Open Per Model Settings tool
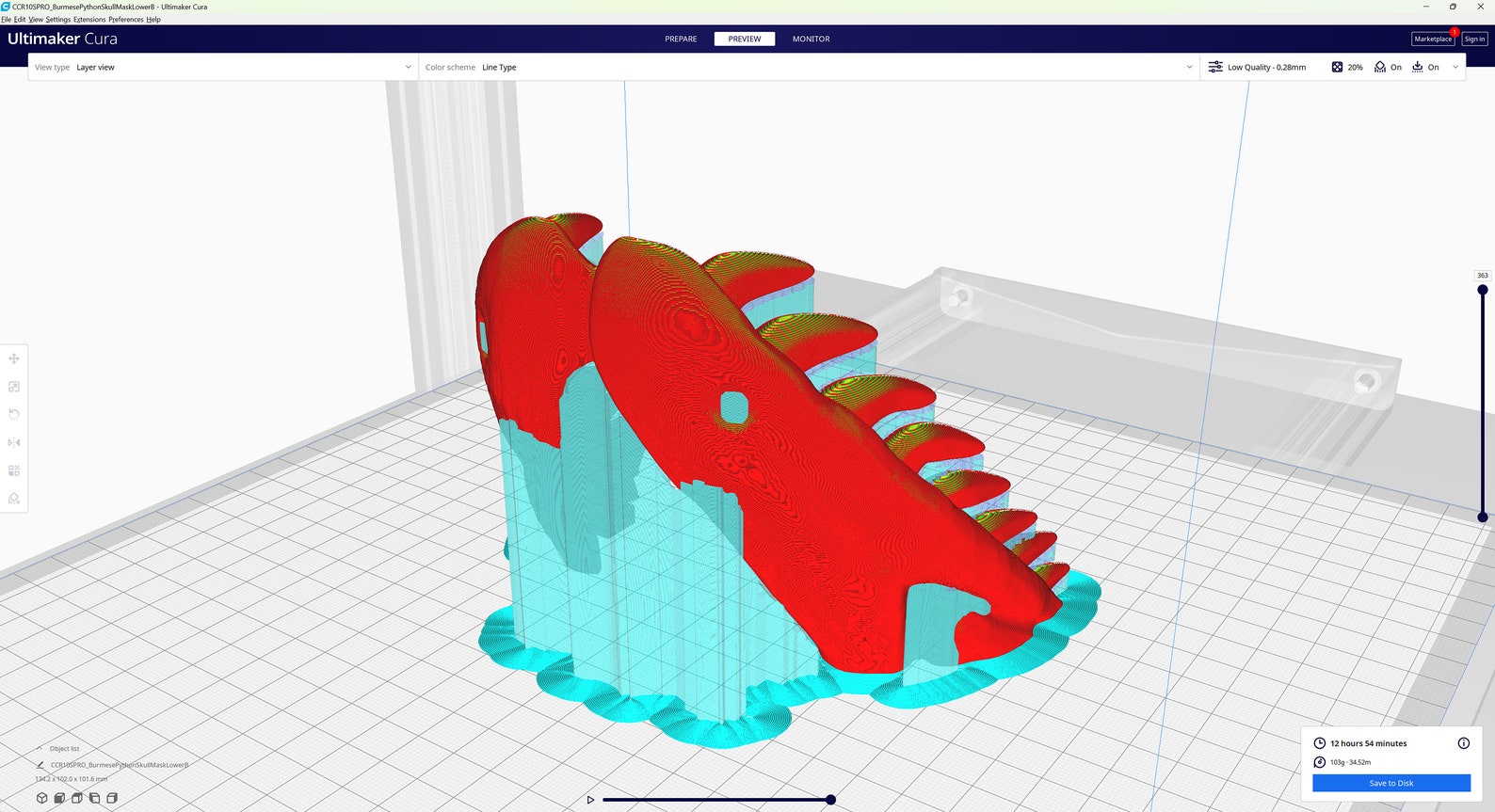 click(x=14, y=470)
